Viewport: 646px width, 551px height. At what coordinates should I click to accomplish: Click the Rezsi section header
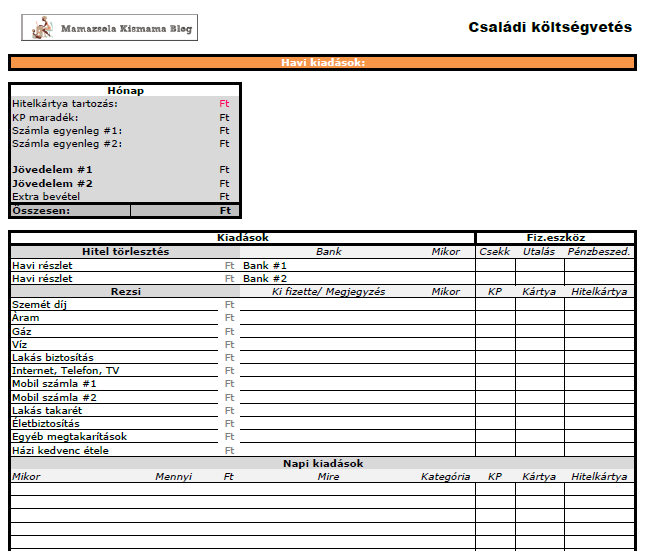pyautogui.click(x=125, y=291)
